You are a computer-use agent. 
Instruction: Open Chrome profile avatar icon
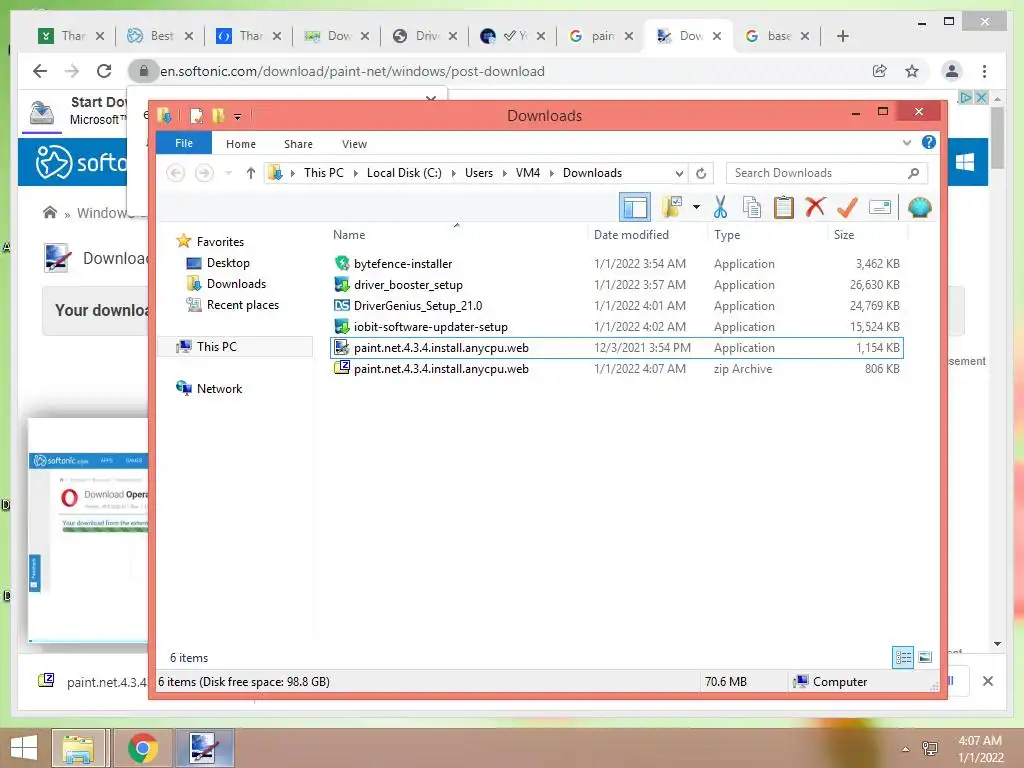[x=952, y=71]
